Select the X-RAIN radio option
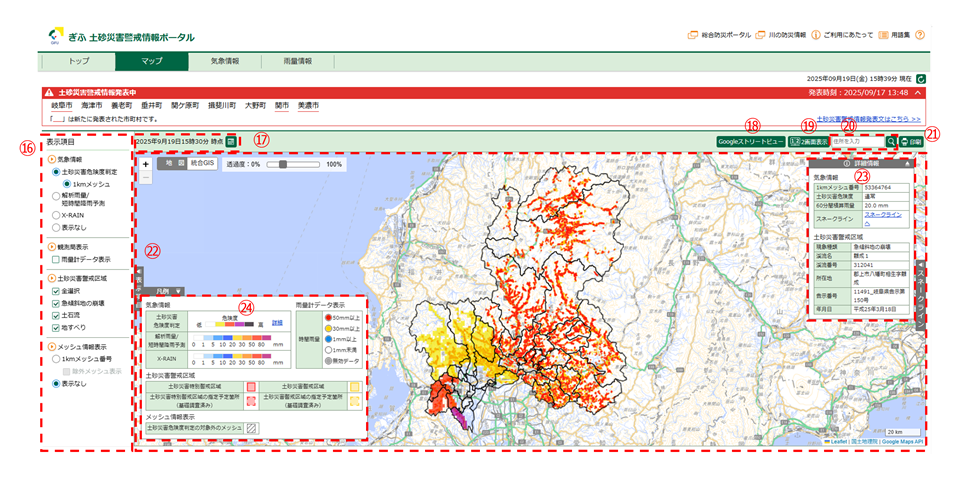 pos(57,214)
